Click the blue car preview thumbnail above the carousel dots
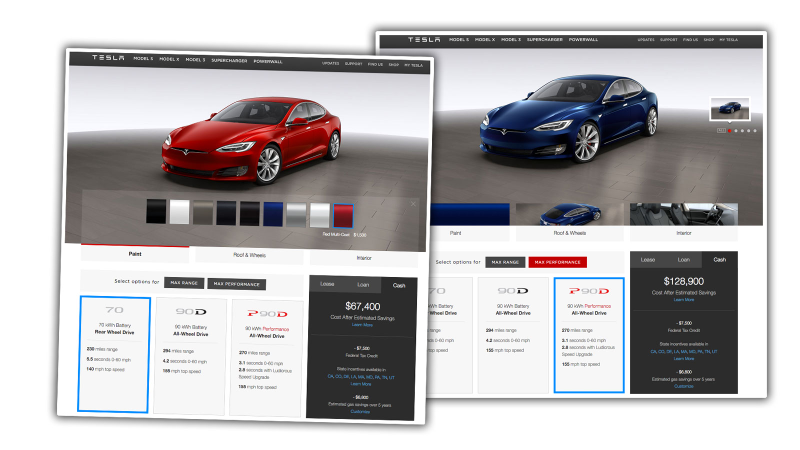Screen dimensions: 800x450 click(x=730, y=108)
